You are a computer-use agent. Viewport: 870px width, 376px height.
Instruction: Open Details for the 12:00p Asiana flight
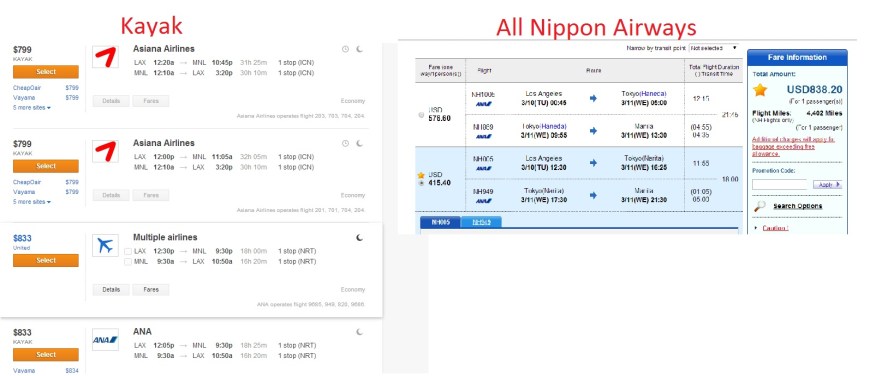[111, 195]
